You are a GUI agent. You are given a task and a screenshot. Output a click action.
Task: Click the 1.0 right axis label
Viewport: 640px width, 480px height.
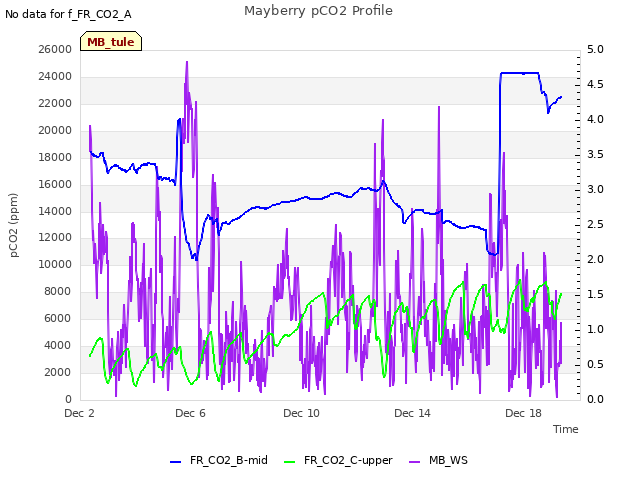click(x=595, y=329)
